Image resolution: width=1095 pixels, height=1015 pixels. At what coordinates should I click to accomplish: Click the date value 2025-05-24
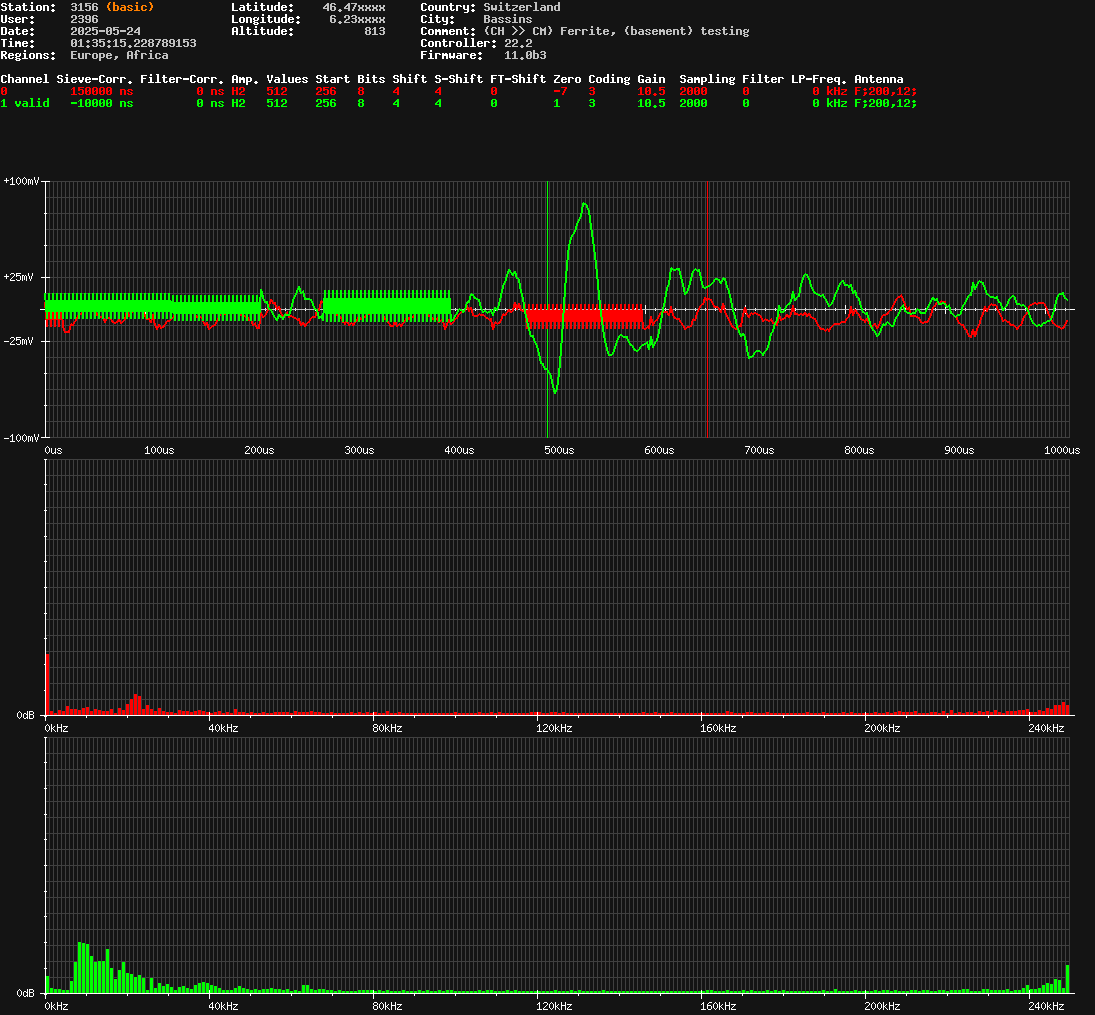click(105, 31)
